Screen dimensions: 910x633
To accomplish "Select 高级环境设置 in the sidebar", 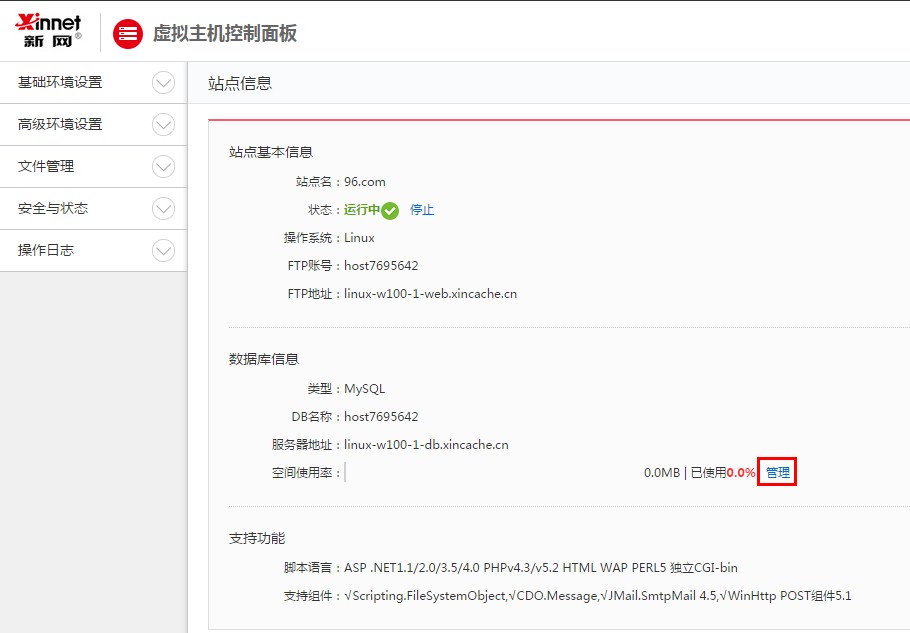I will tap(60, 125).
